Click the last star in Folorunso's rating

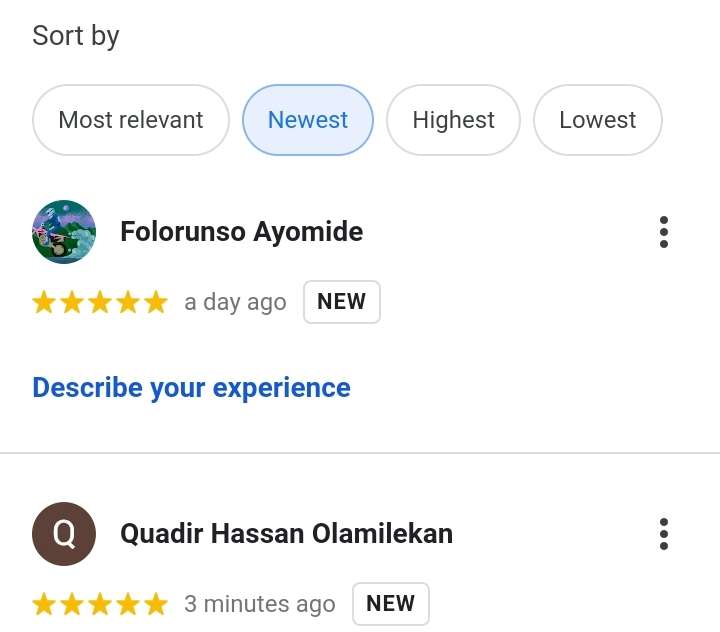156,302
